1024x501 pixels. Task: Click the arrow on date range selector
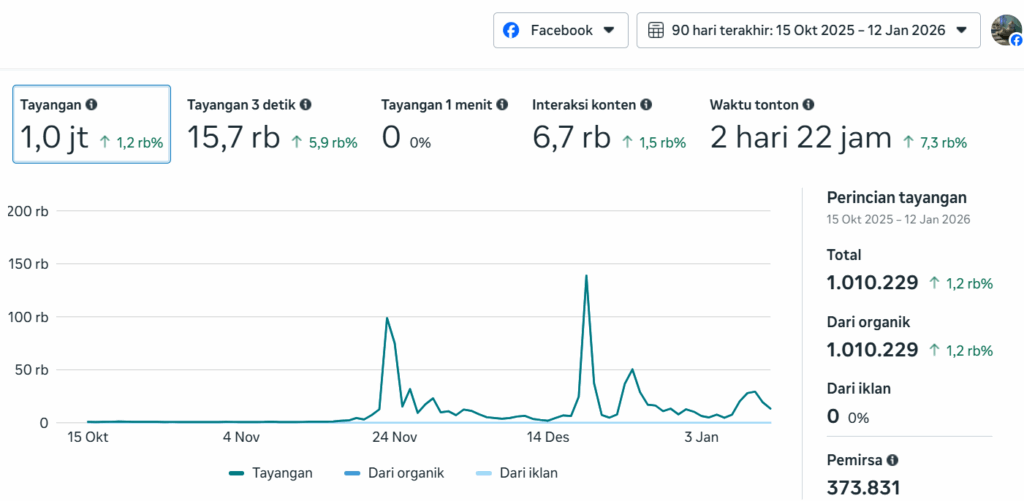961,30
